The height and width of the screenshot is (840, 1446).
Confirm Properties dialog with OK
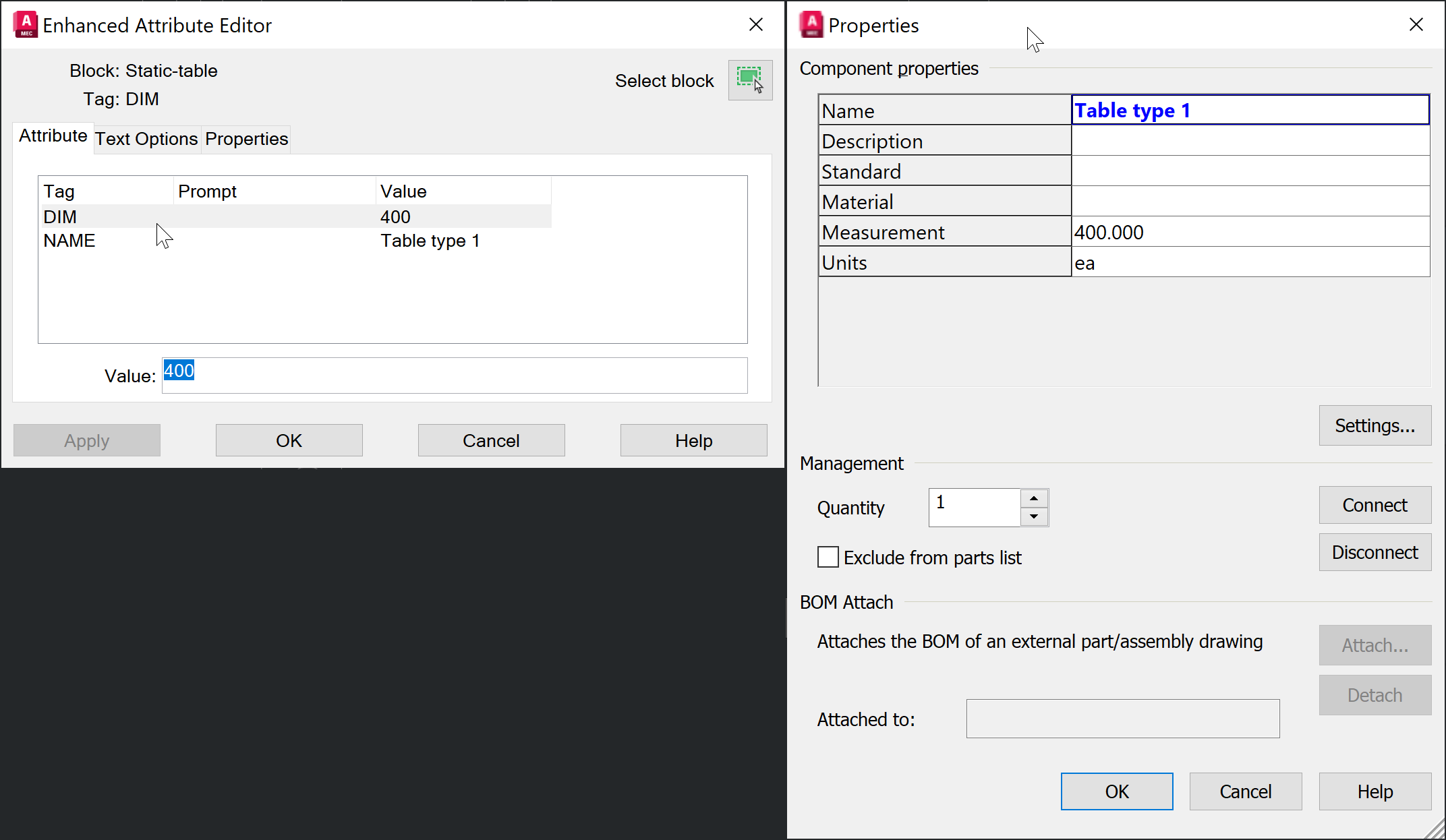[x=1117, y=791]
